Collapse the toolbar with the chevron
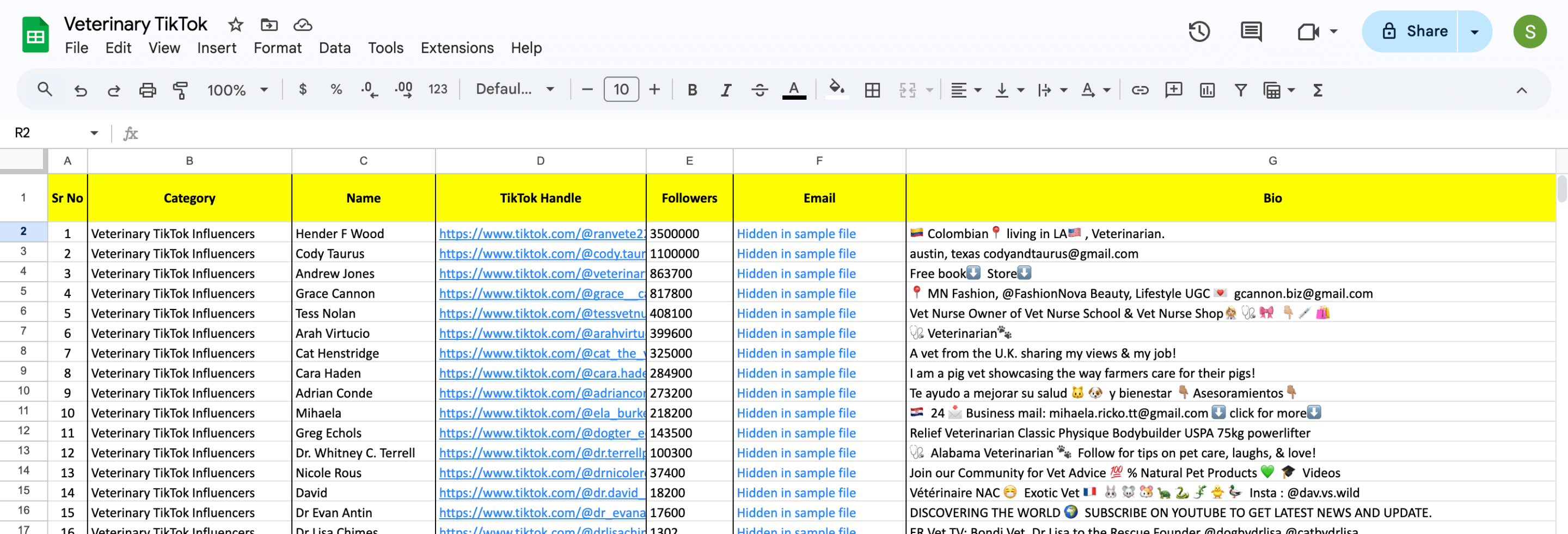 pos(1521,90)
